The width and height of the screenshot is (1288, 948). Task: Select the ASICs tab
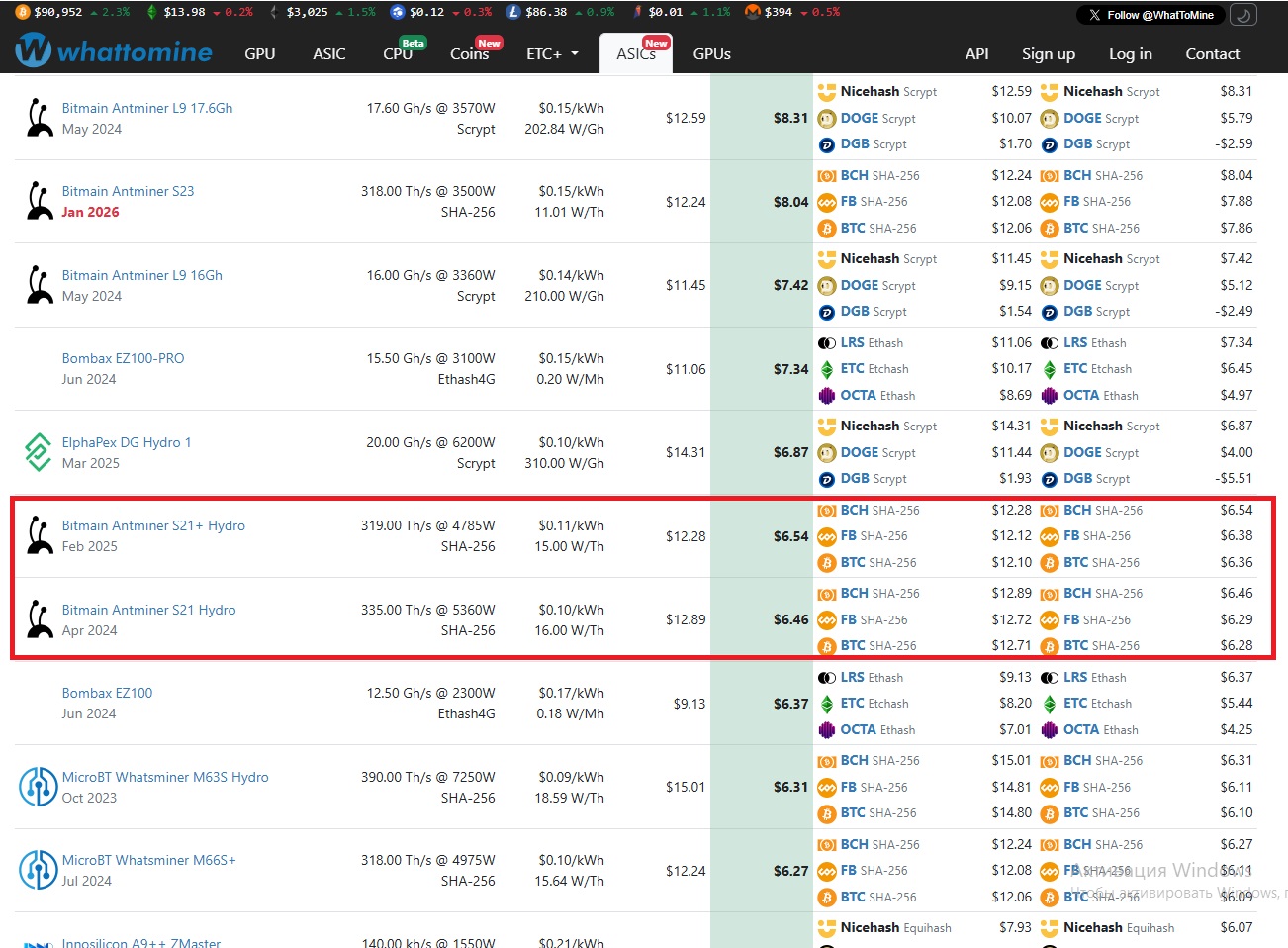tap(636, 53)
